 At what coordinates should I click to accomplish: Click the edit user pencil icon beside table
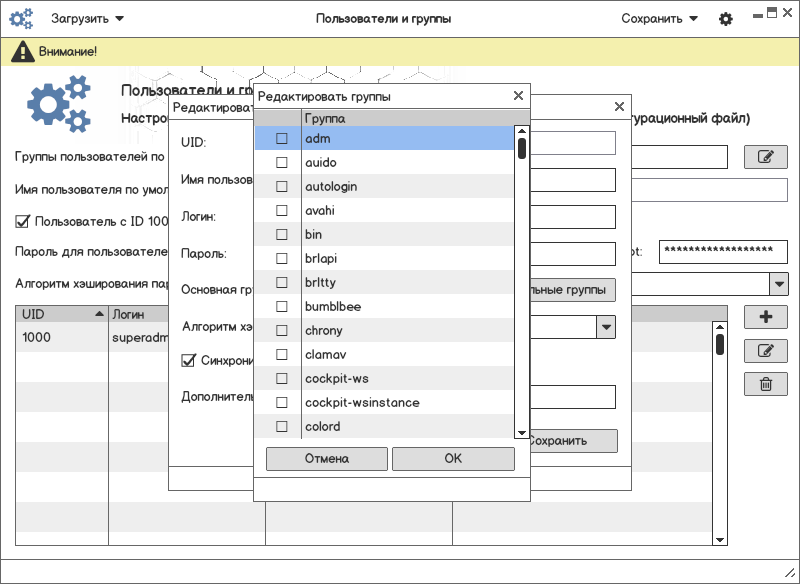point(766,351)
